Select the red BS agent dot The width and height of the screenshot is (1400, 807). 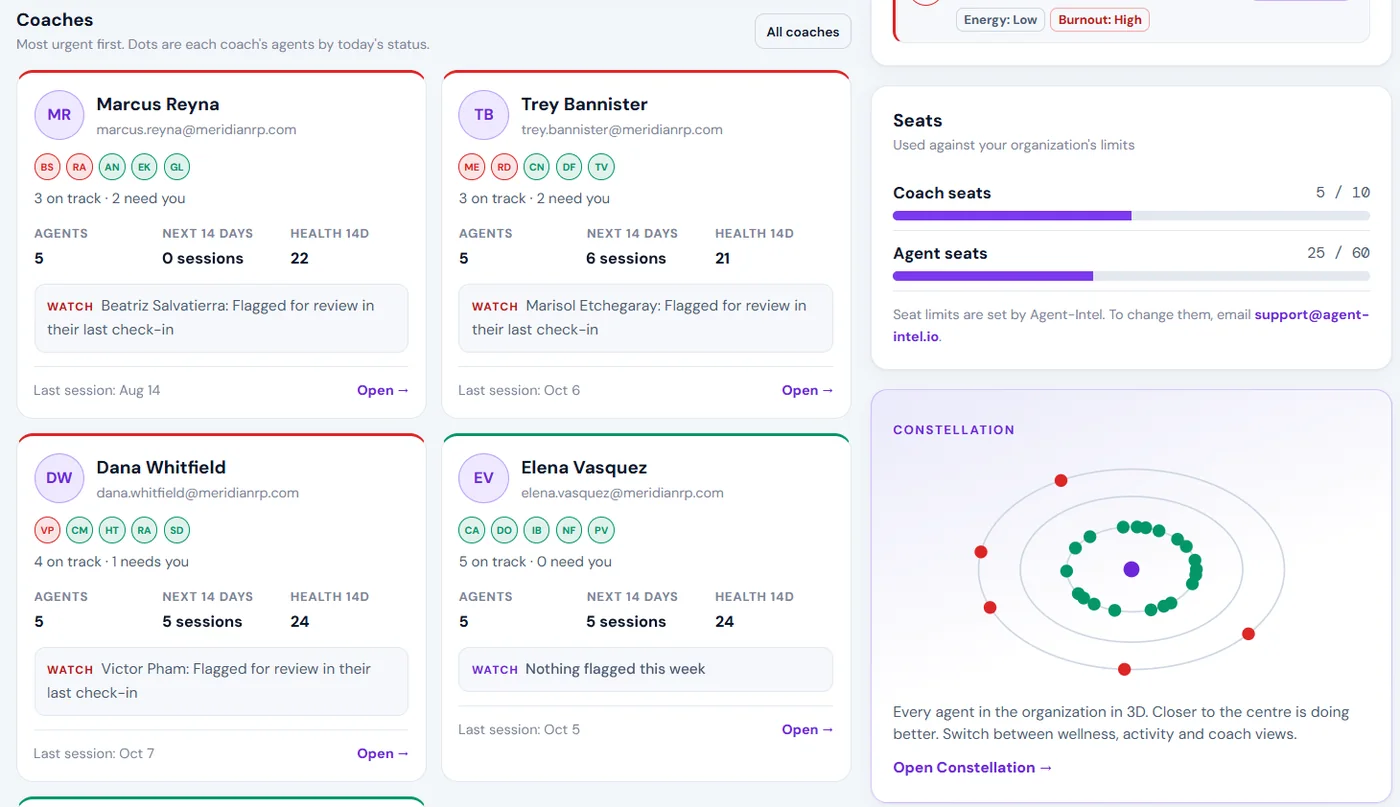[47, 167]
